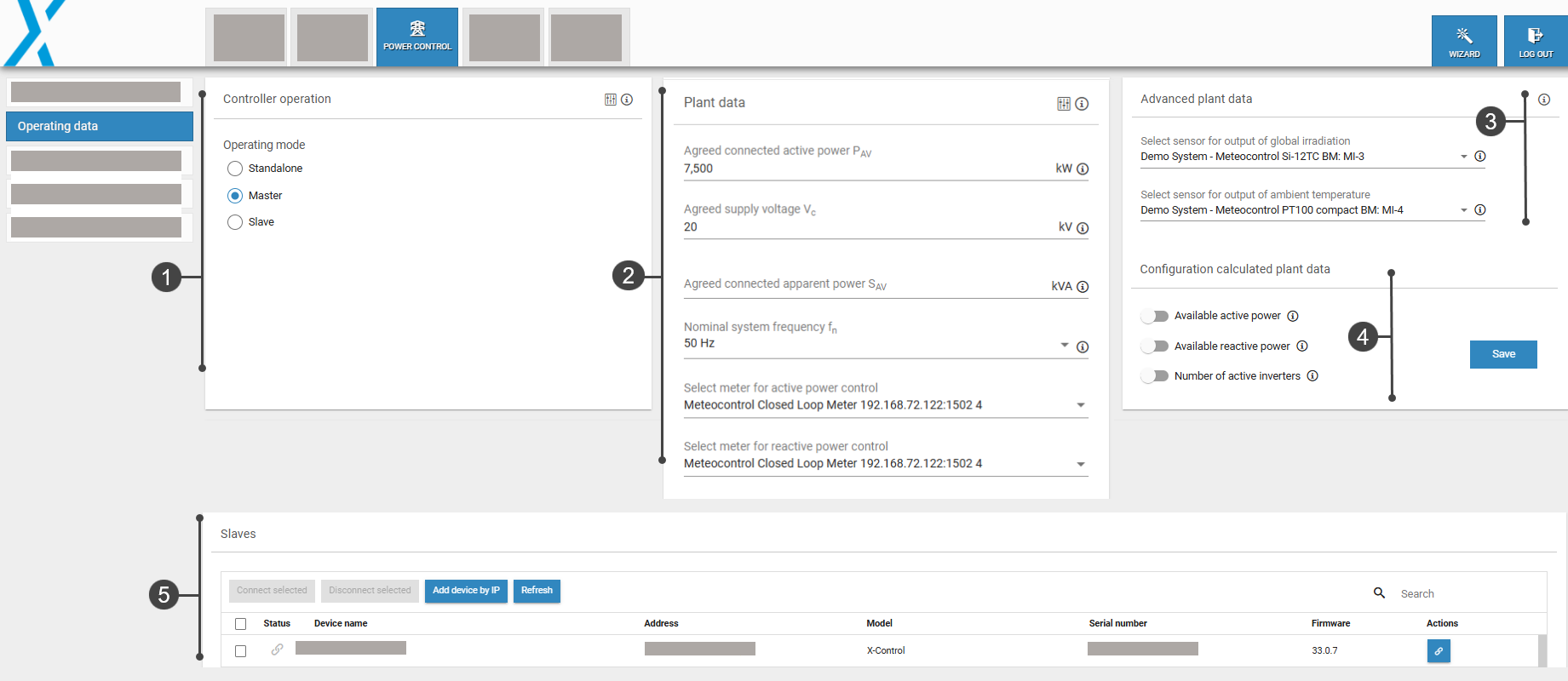
Task: Select Operating data in sidebar
Action: pos(100,126)
